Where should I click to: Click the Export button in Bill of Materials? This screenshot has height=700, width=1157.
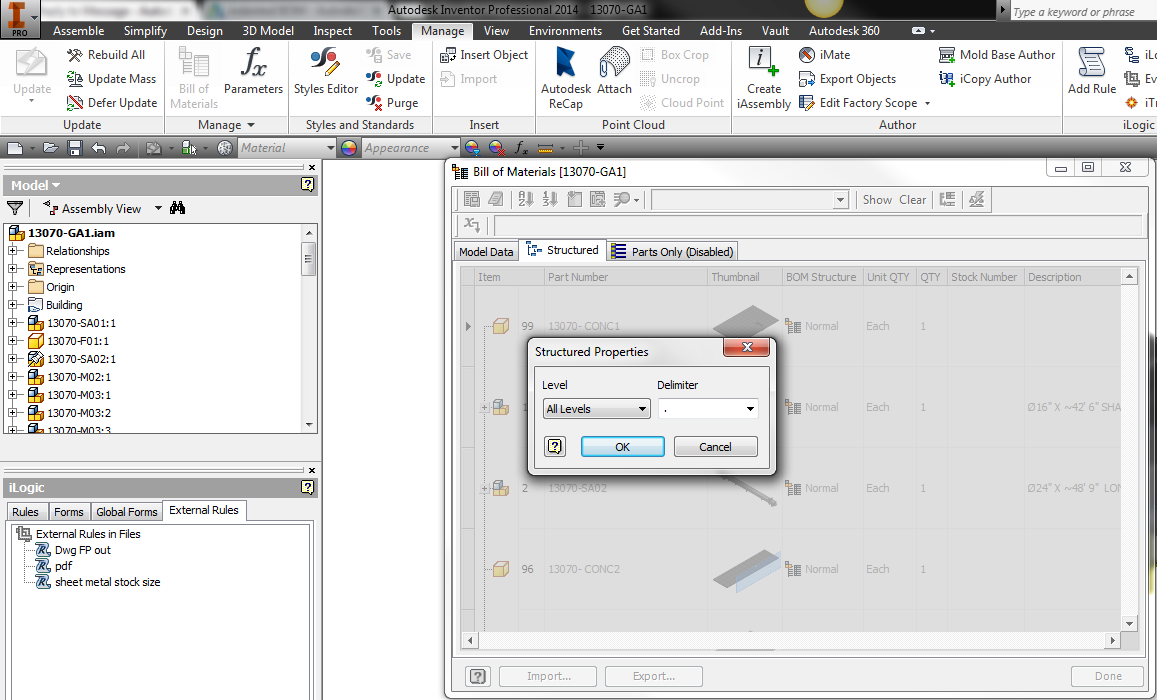point(653,675)
